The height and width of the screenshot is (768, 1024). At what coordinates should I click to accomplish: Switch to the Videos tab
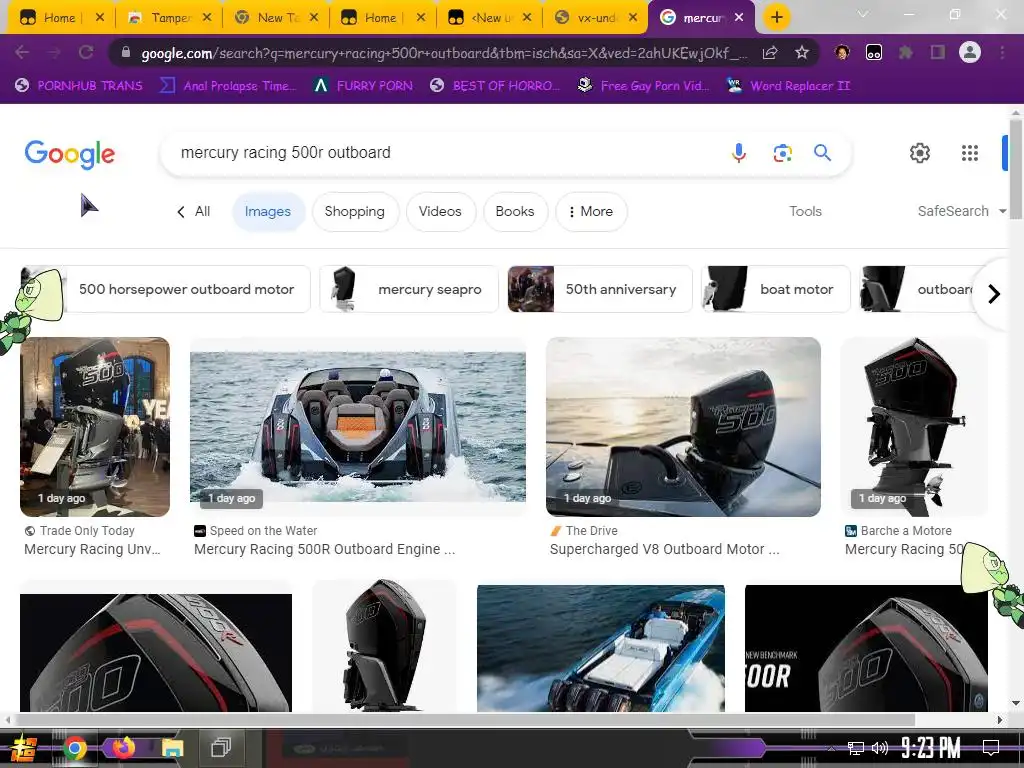click(440, 212)
